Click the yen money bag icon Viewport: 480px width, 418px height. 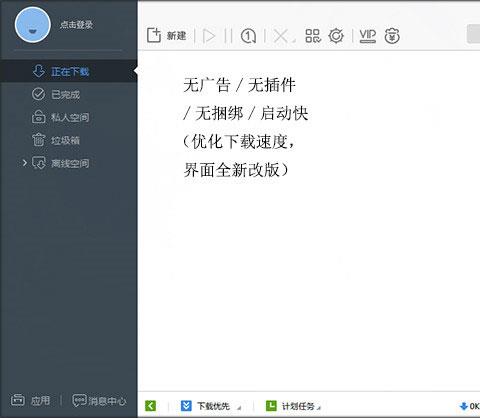point(392,36)
